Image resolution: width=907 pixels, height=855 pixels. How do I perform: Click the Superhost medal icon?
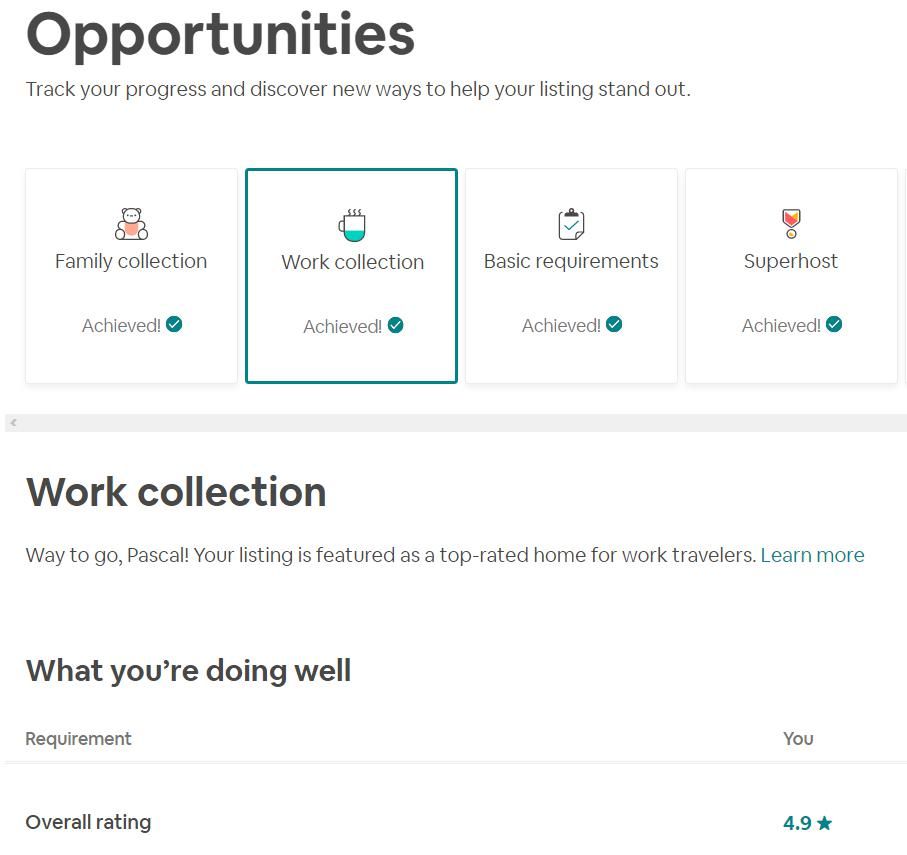coord(791,223)
